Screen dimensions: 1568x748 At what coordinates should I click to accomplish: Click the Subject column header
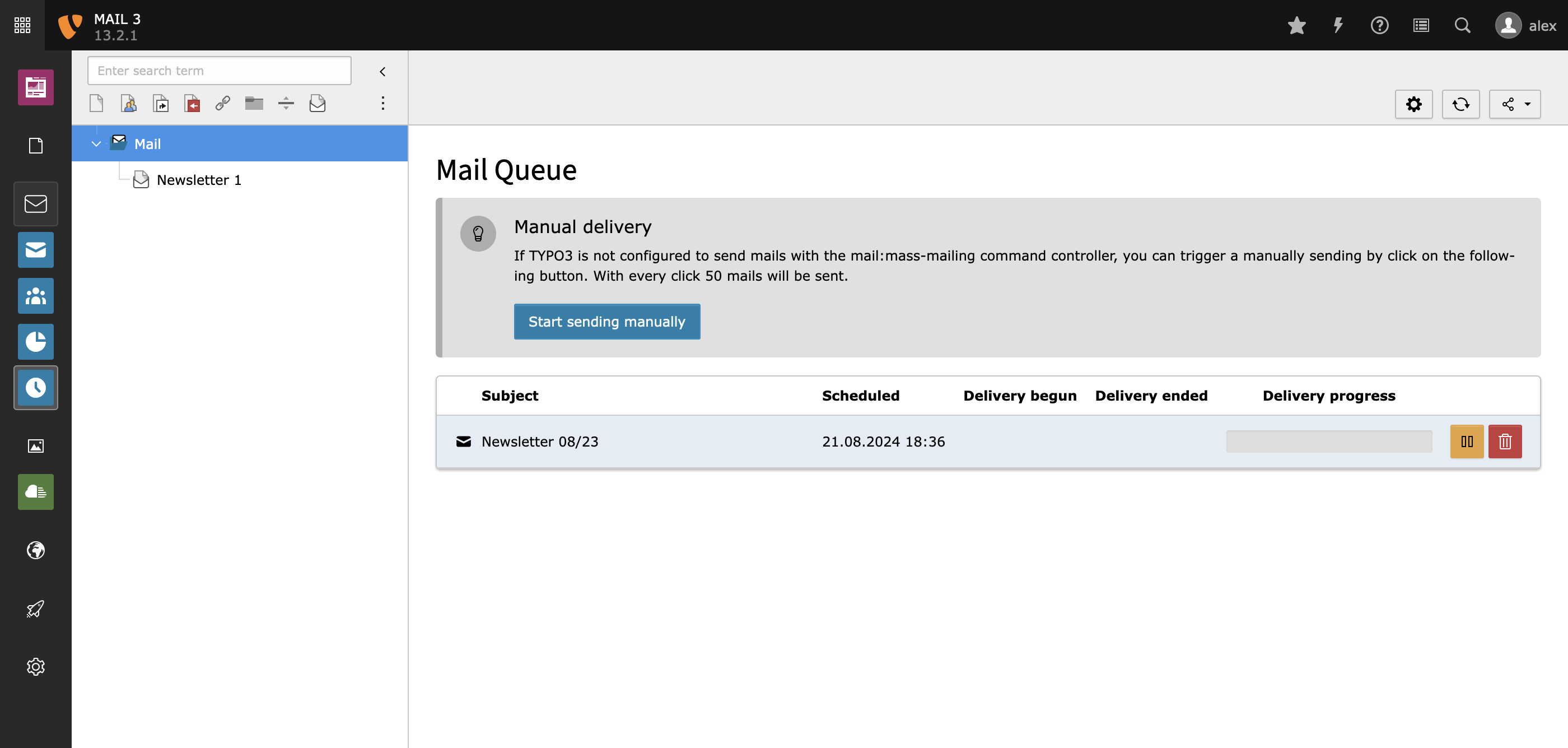(x=510, y=396)
